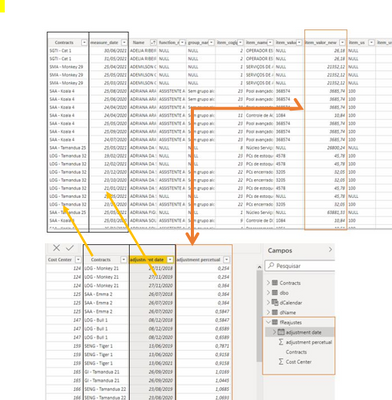Open filter dropdown on adjustment percetual column
This screenshot has height=400, width=392.
pyautogui.click(x=227, y=260)
